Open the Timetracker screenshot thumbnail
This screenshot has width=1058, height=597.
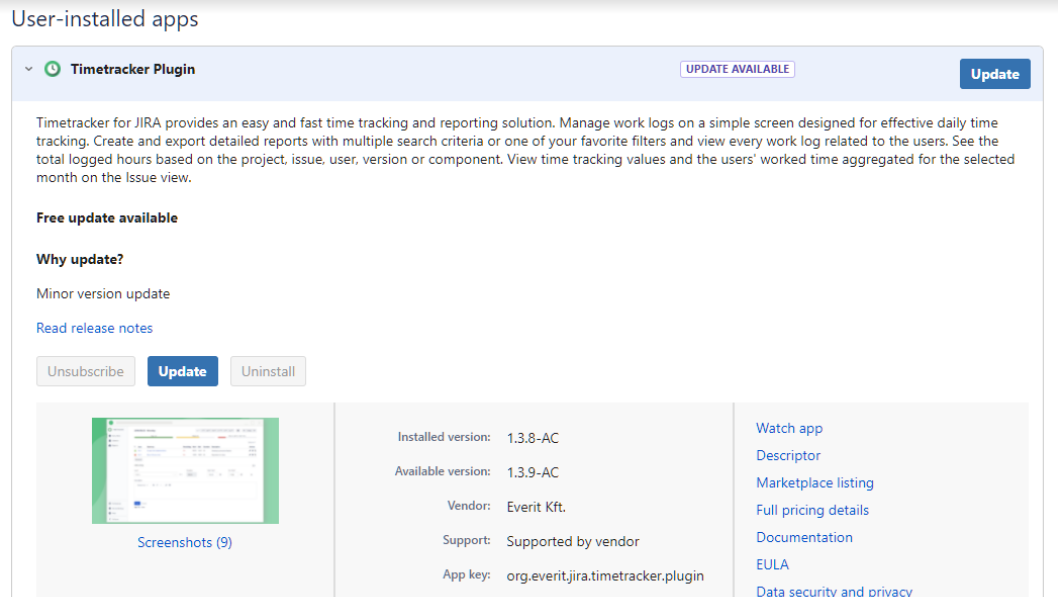pos(185,470)
